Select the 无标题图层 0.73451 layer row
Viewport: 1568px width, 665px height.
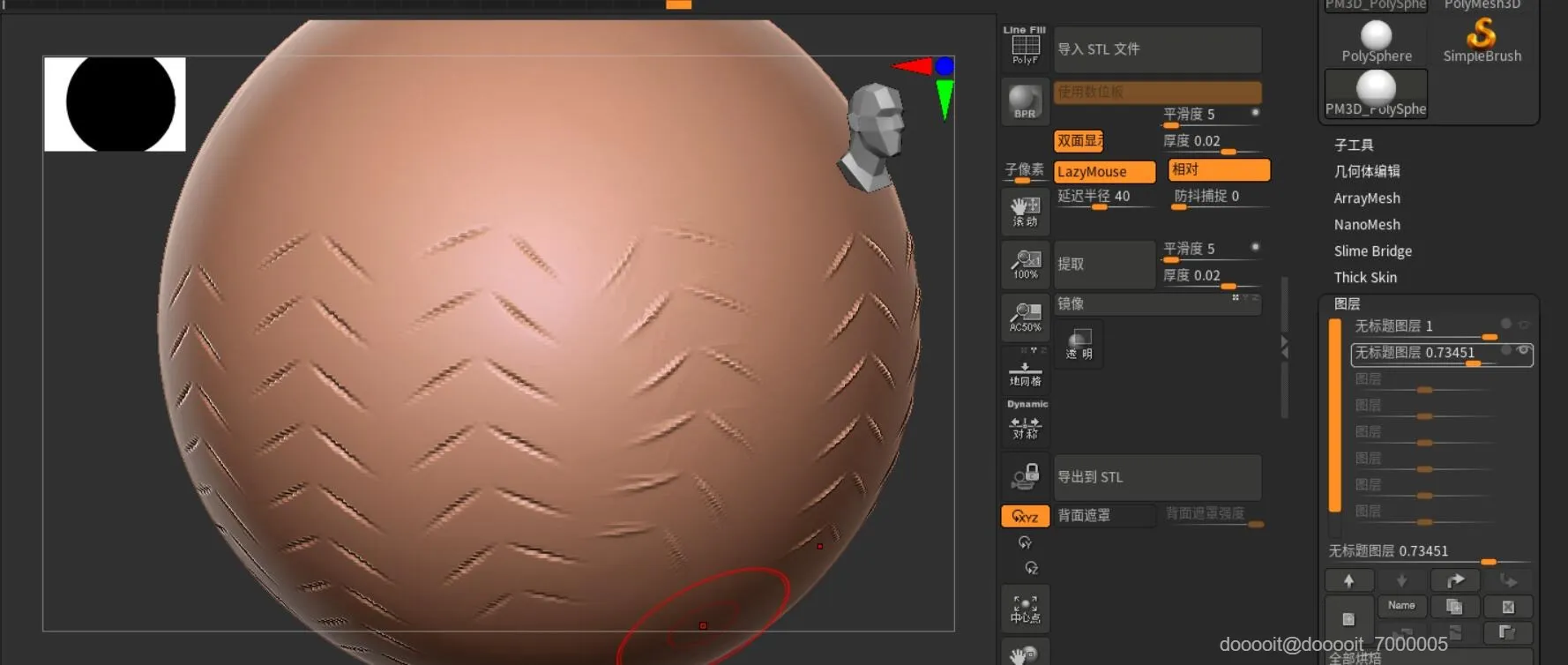pyautogui.click(x=1441, y=354)
